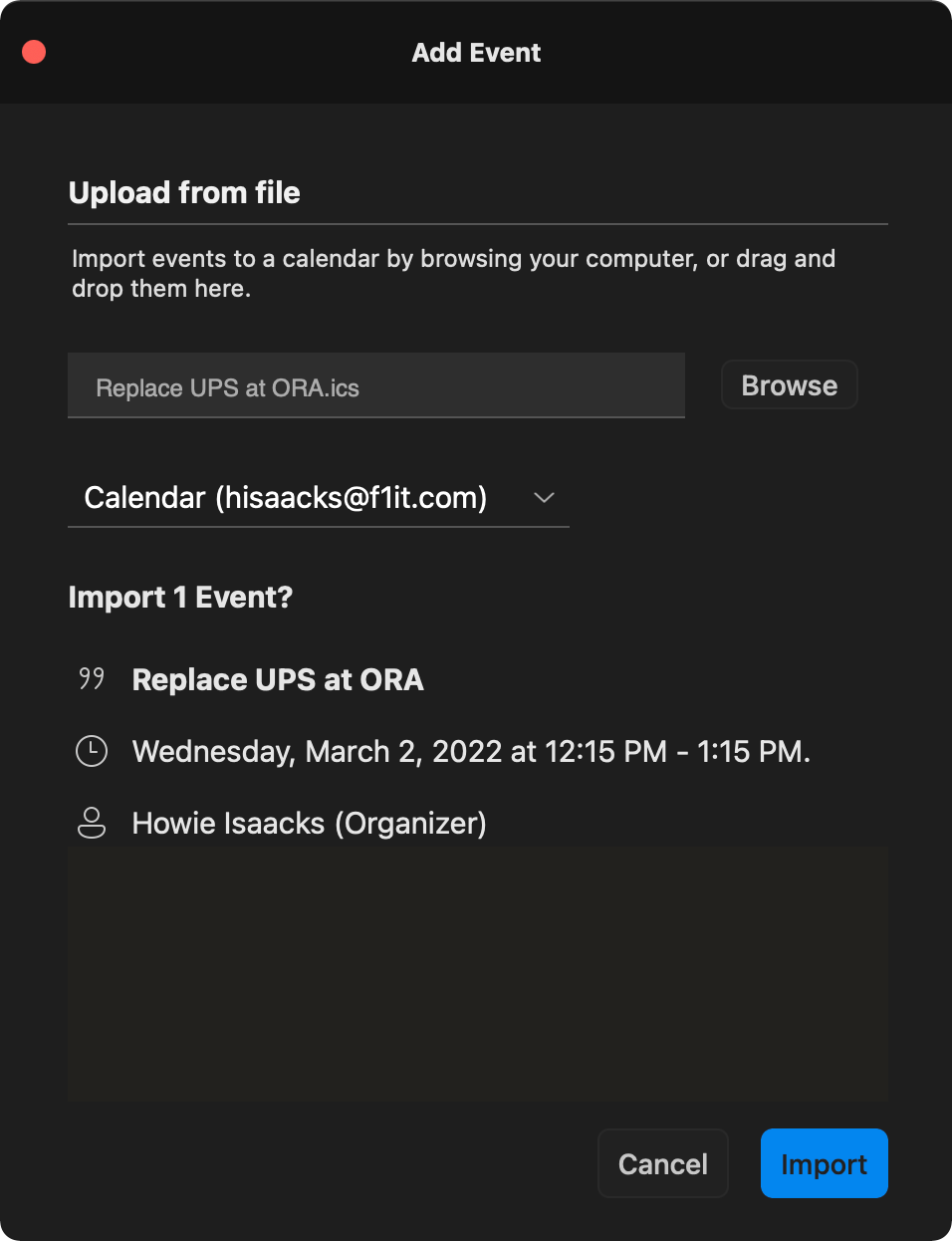Open file browser with the Browse button
Viewport: 952px width, 1241px height.
pos(790,385)
